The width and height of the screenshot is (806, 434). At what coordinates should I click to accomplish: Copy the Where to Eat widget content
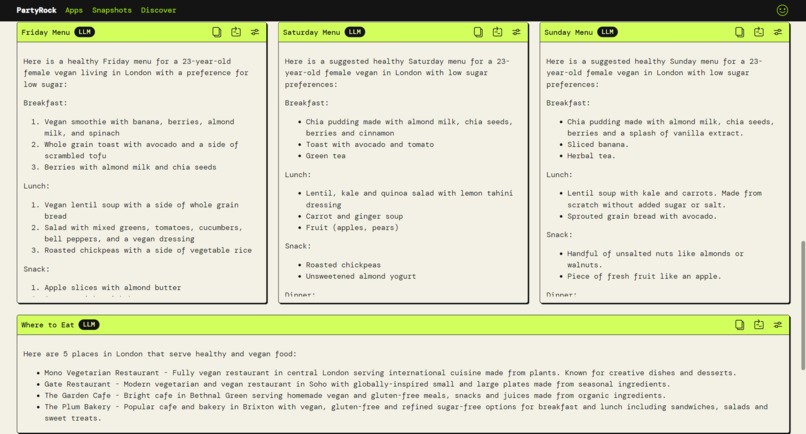click(739, 324)
